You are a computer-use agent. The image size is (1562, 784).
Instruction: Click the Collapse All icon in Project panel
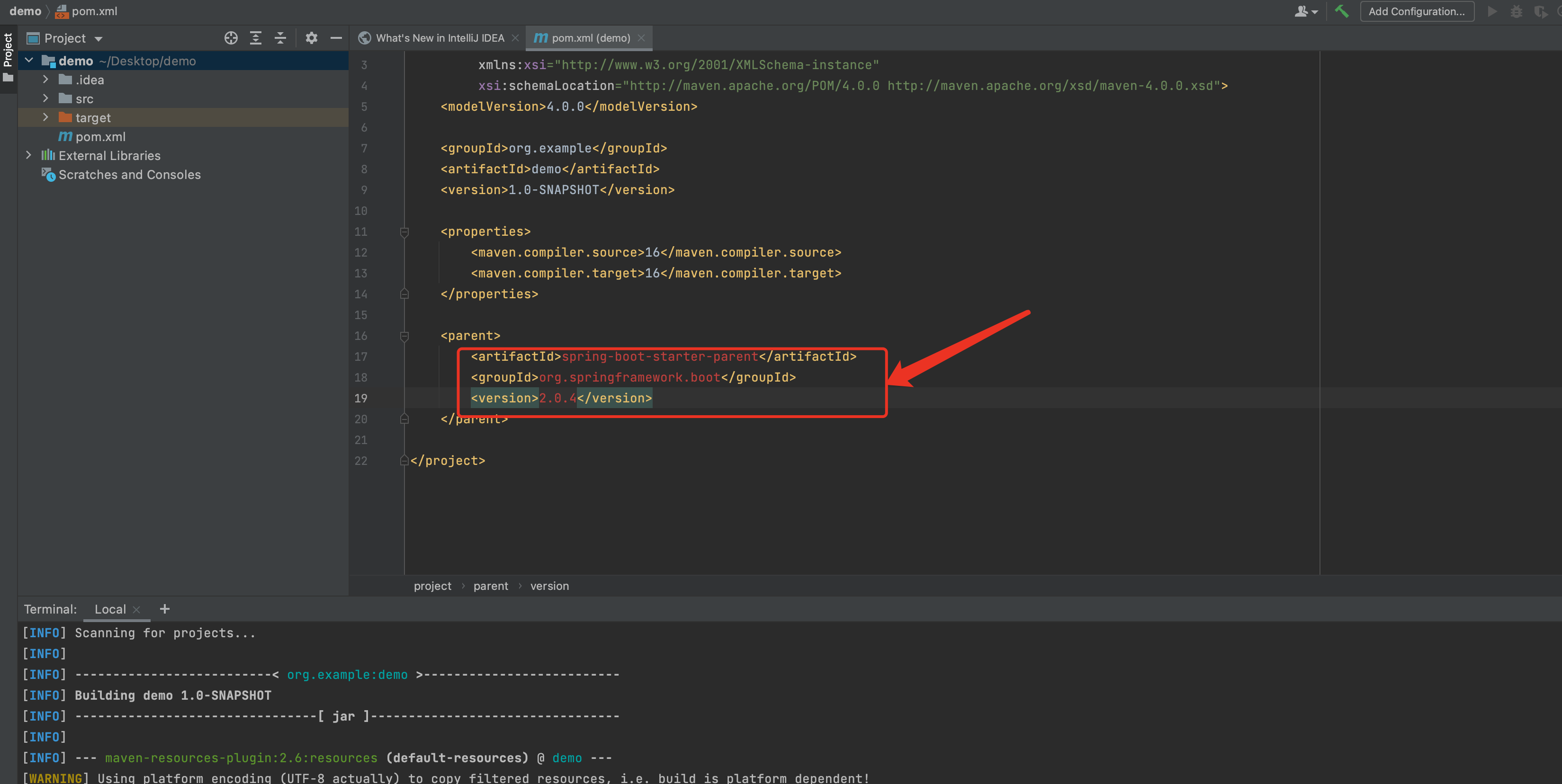280,38
